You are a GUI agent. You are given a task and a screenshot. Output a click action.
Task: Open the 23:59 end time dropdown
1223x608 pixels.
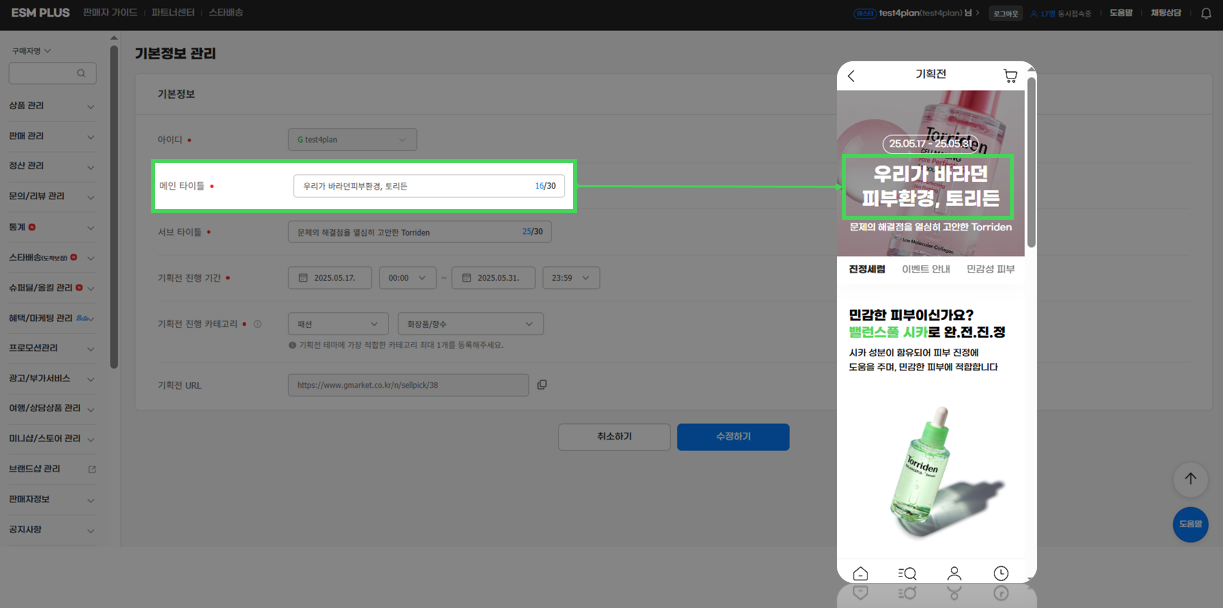coord(570,278)
